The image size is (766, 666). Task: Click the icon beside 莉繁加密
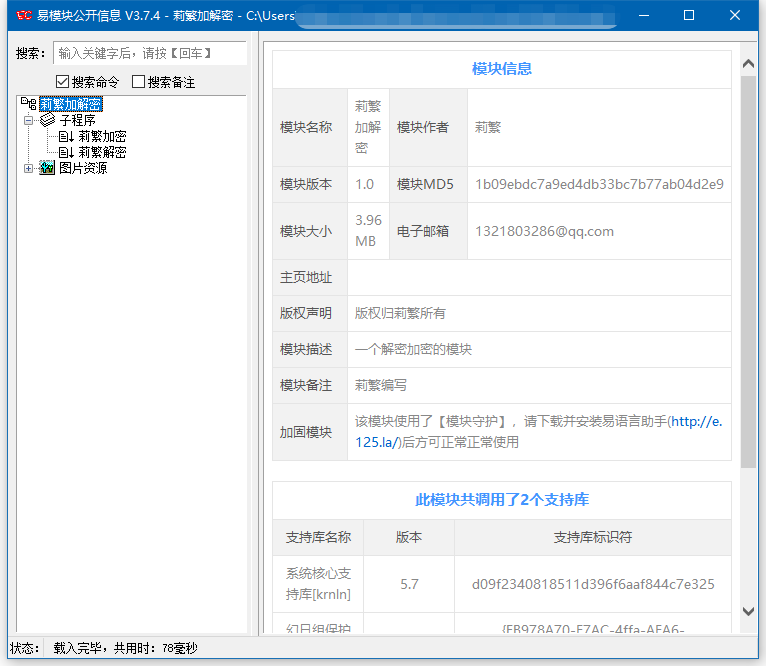pos(66,136)
